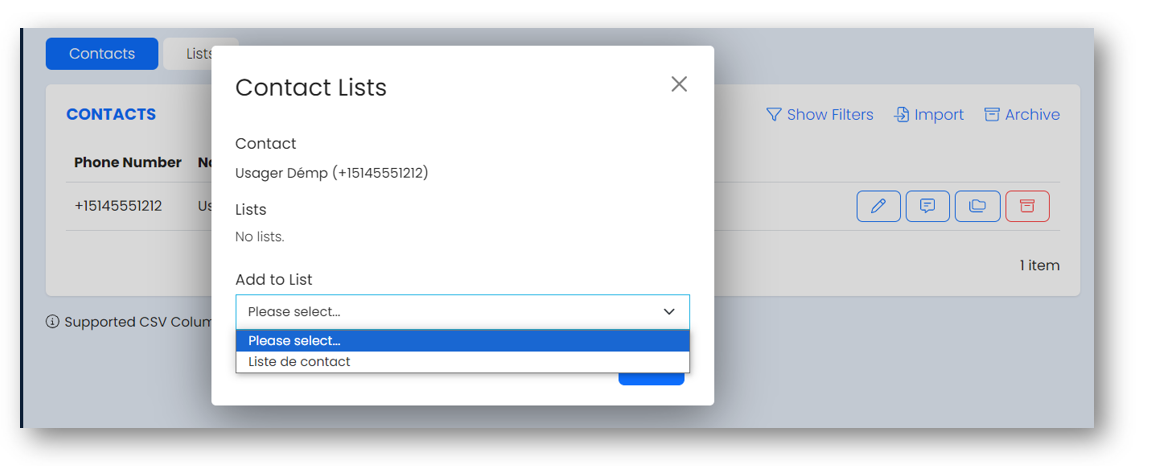
Task: Click the Phone Number column header
Action: coord(128,163)
